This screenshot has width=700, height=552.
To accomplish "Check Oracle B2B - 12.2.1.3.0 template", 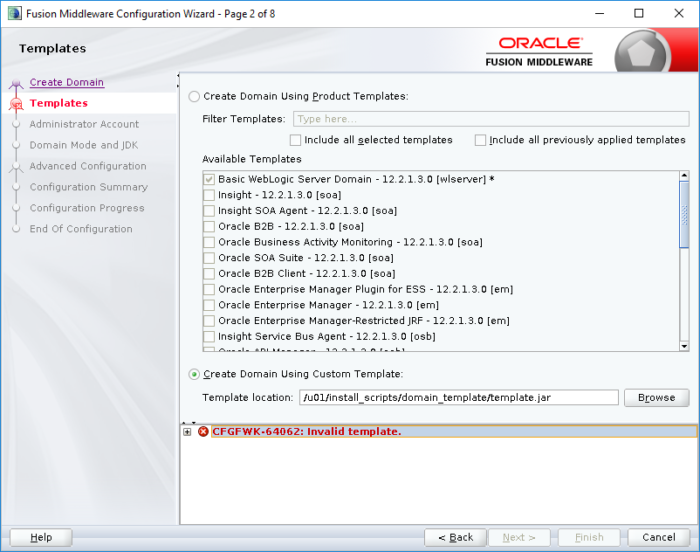I will [x=208, y=226].
